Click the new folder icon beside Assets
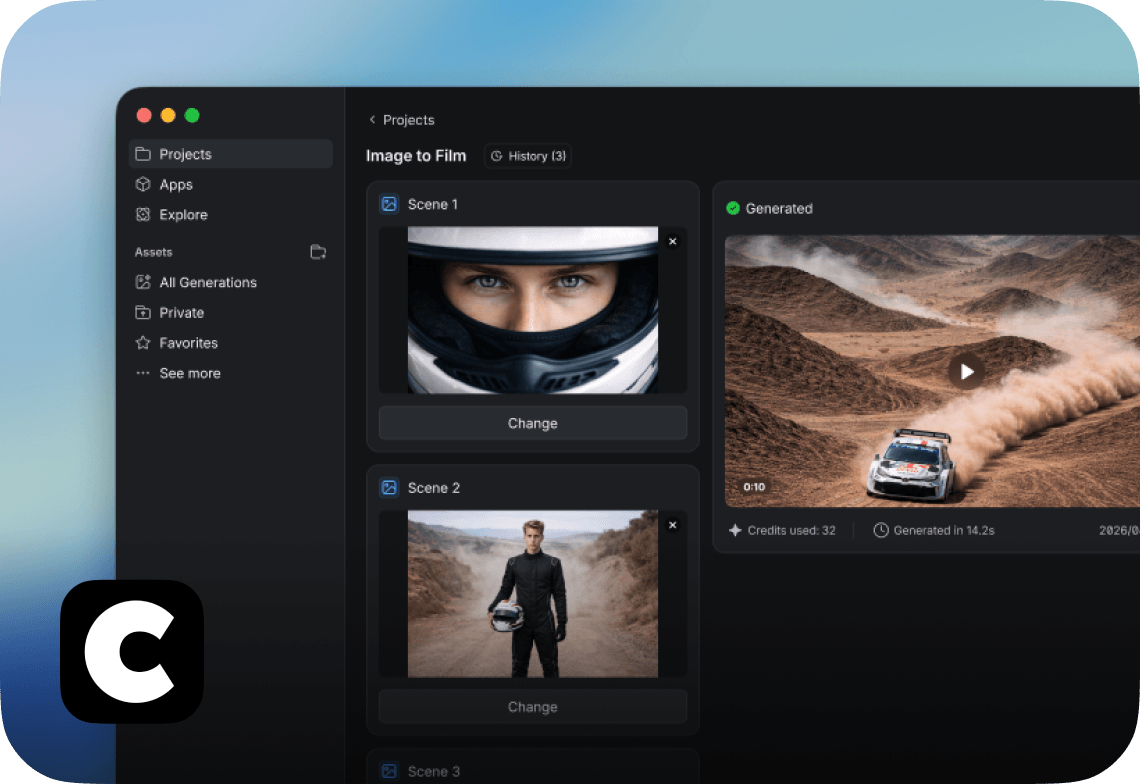This screenshot has width=1140, height=784. coord(318,252)
